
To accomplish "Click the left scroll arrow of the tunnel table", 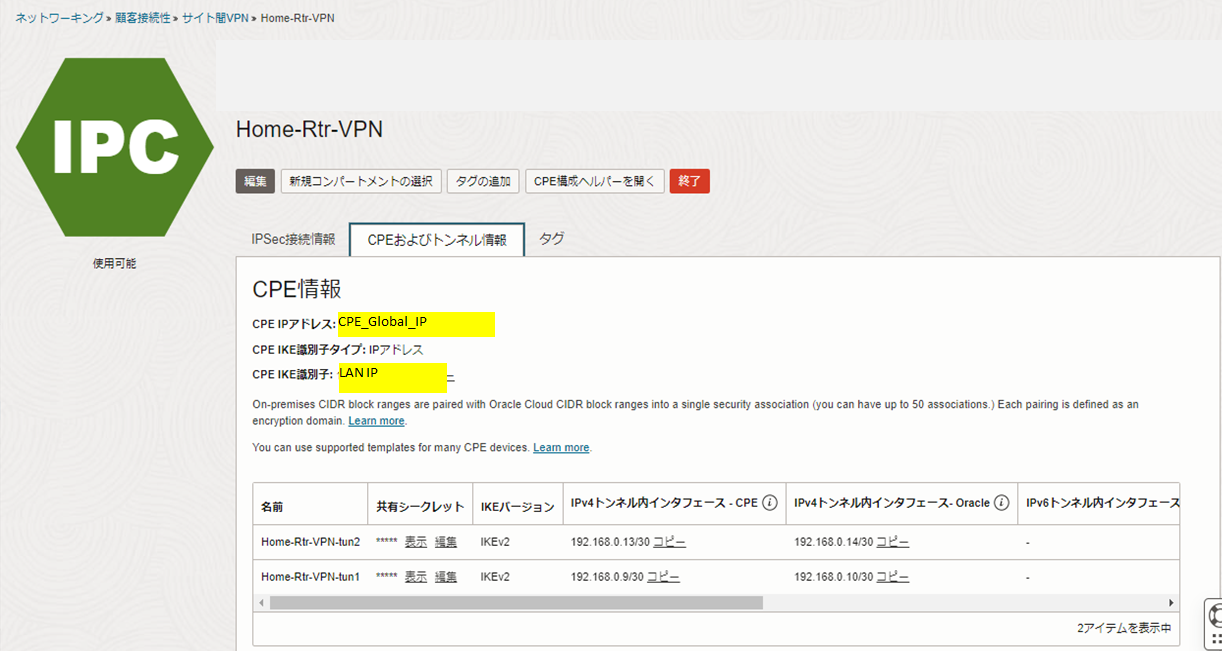I will pyautogui.click(x=261, y=602).
